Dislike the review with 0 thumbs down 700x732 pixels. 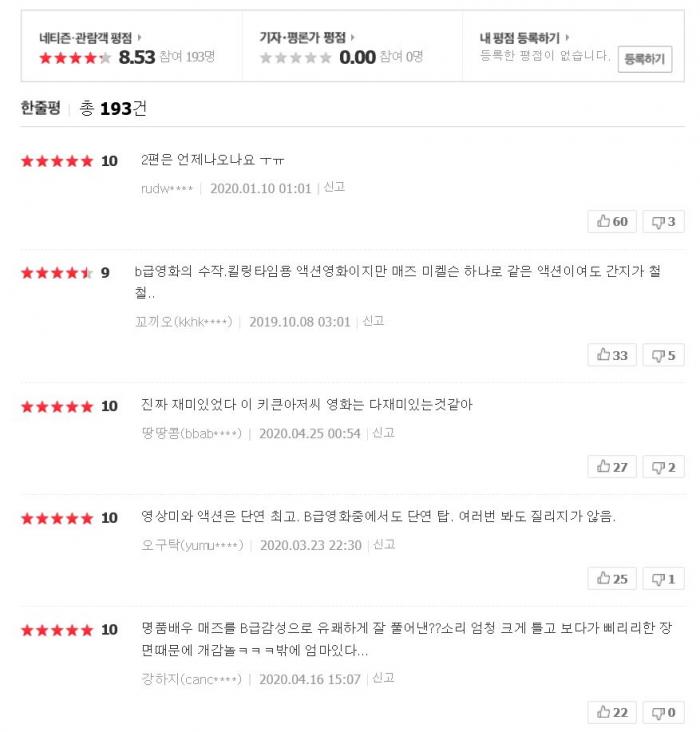[x=663, y=712]
